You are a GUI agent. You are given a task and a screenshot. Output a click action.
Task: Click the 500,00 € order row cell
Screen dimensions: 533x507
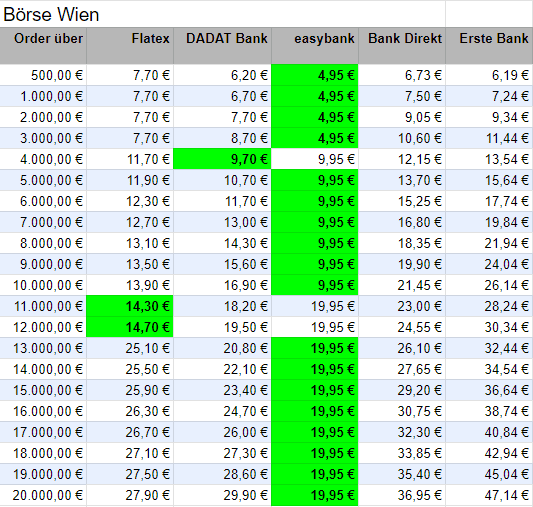(43, 75)
